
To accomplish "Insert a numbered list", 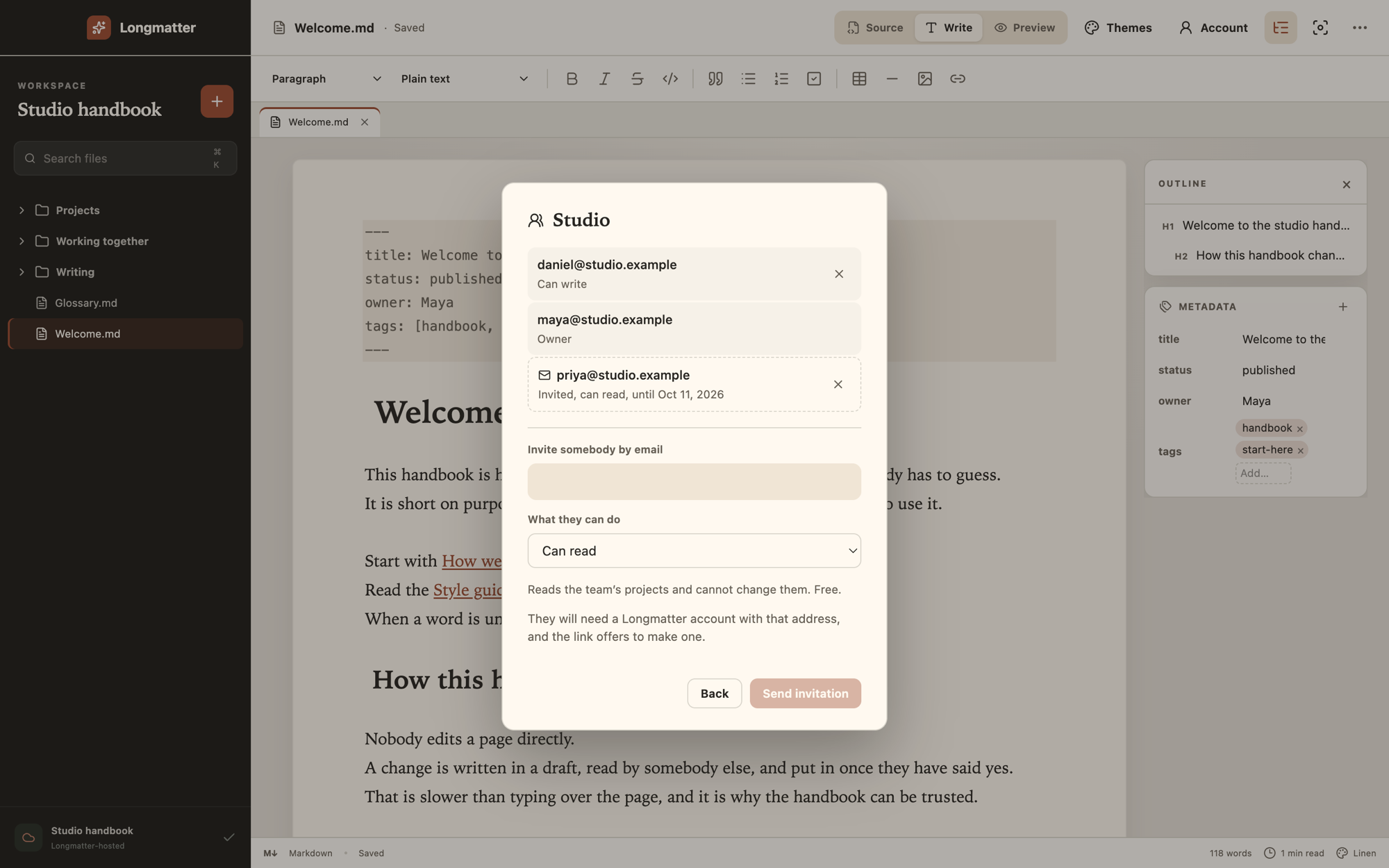I will click(x=781, y=78).
